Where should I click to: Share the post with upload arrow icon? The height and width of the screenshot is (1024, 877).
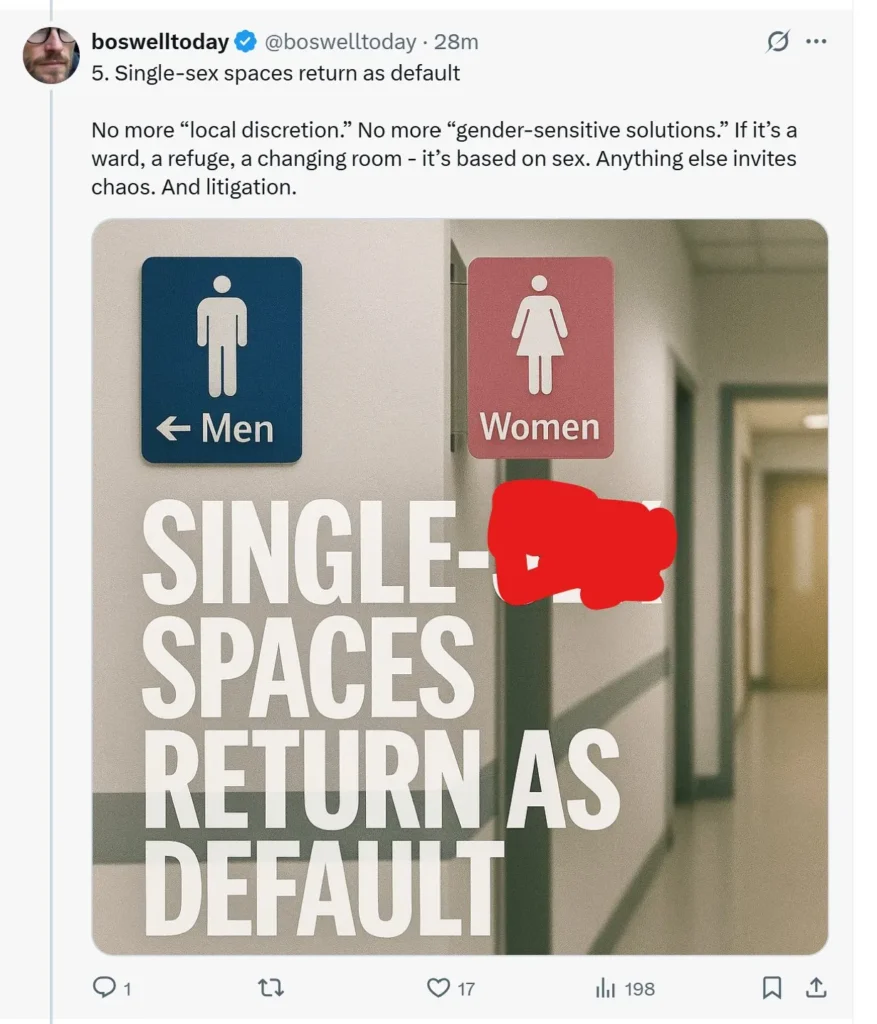pos(815,987)
